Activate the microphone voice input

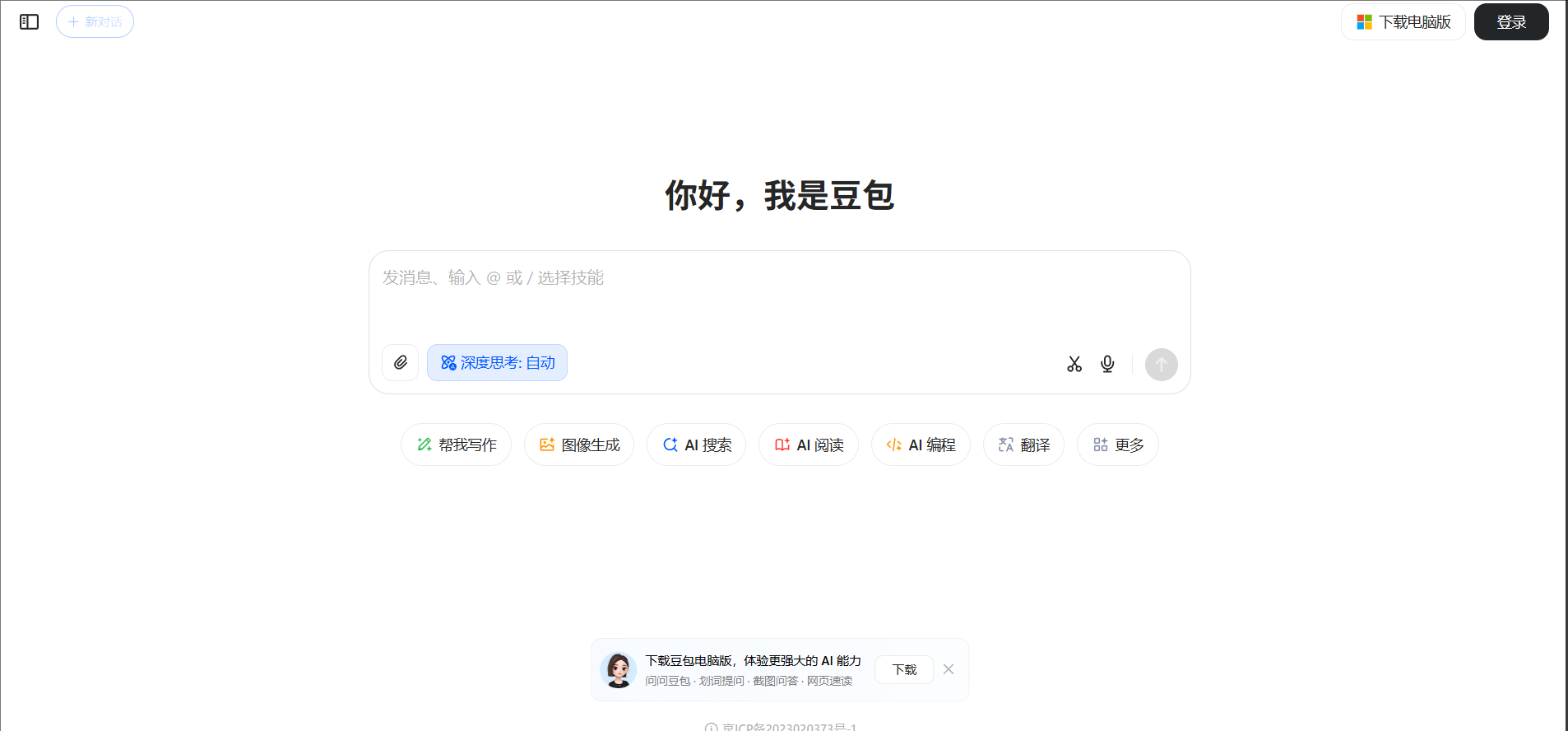coord(1107,364)
